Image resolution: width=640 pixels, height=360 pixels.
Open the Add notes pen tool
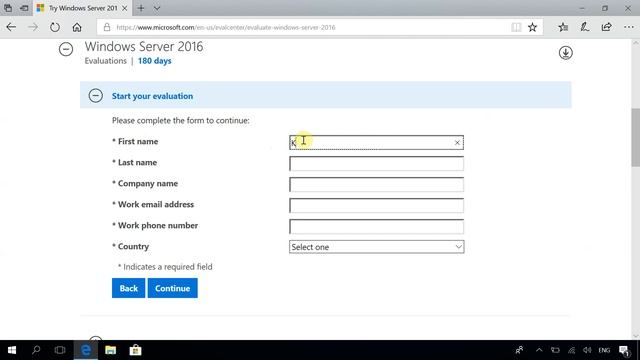click(584, 27)
